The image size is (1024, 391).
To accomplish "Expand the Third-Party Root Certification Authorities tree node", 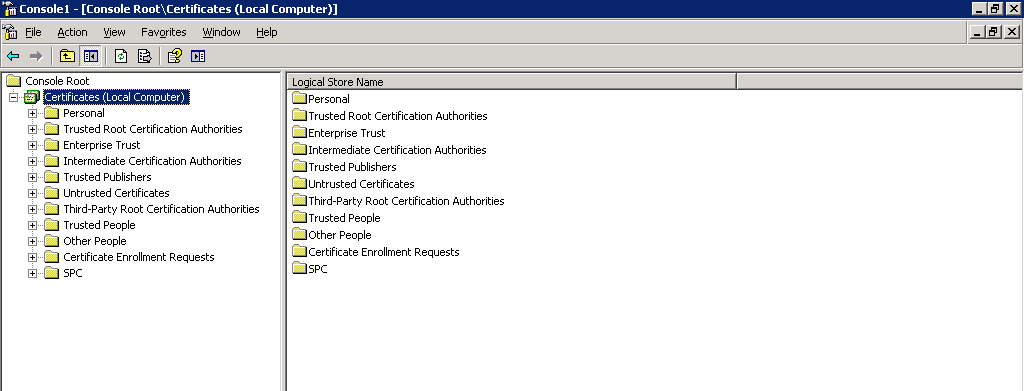I will tap(32, 209).
